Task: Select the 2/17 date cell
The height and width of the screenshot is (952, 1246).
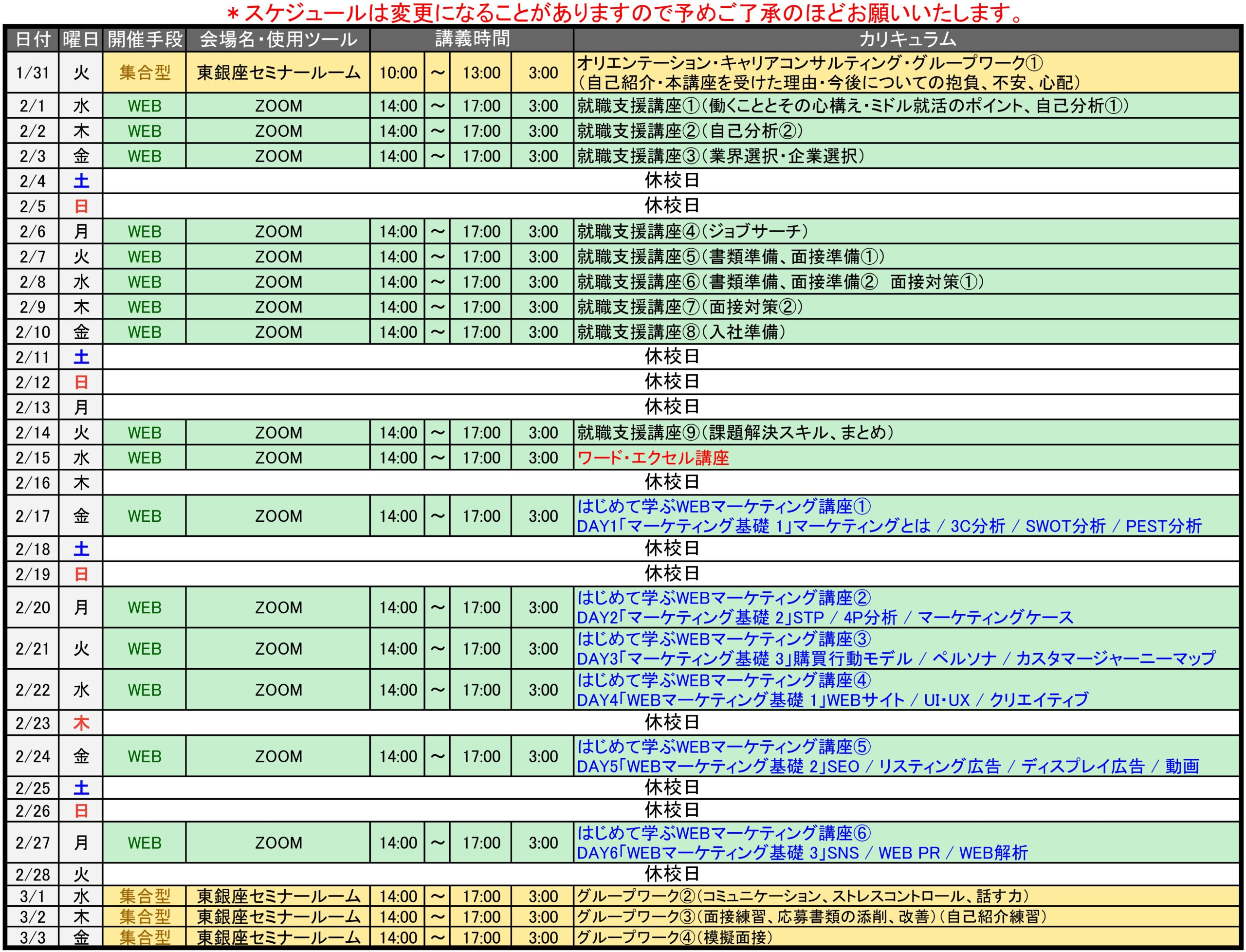Action: pyautogui.click(x=33, y=516)
